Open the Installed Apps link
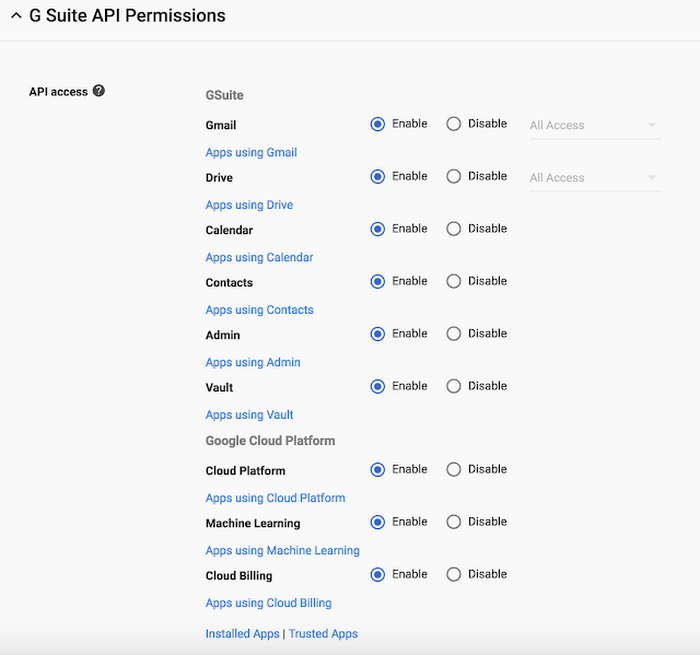The image size is (700, 655). (x=242, y=634)
